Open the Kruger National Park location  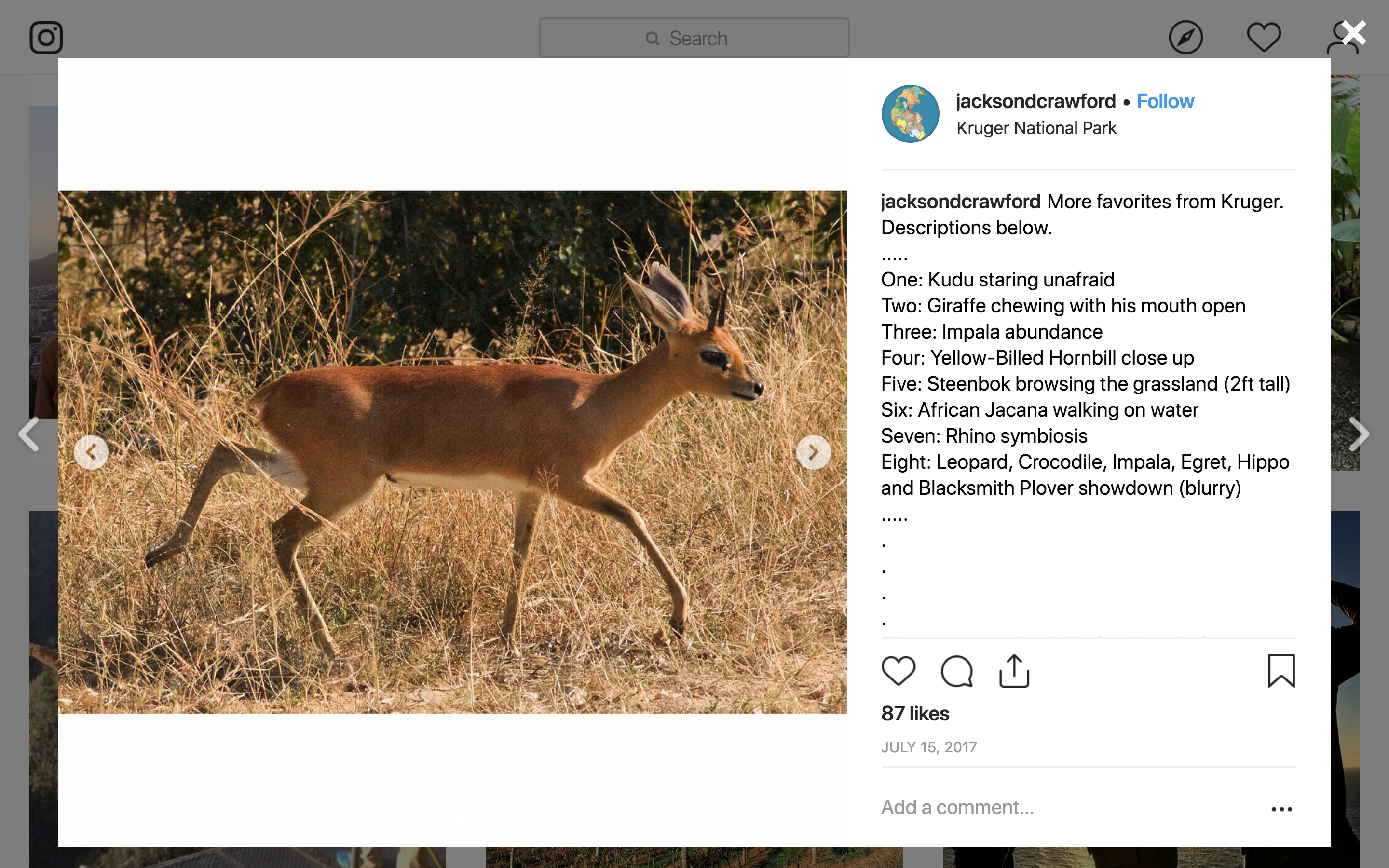pos(1036,128)
